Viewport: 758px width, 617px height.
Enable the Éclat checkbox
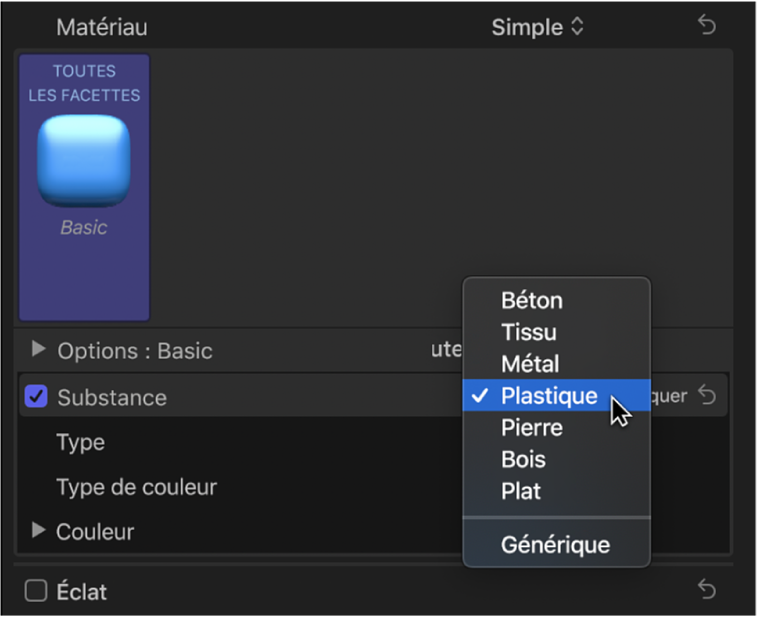click(36, 591)
